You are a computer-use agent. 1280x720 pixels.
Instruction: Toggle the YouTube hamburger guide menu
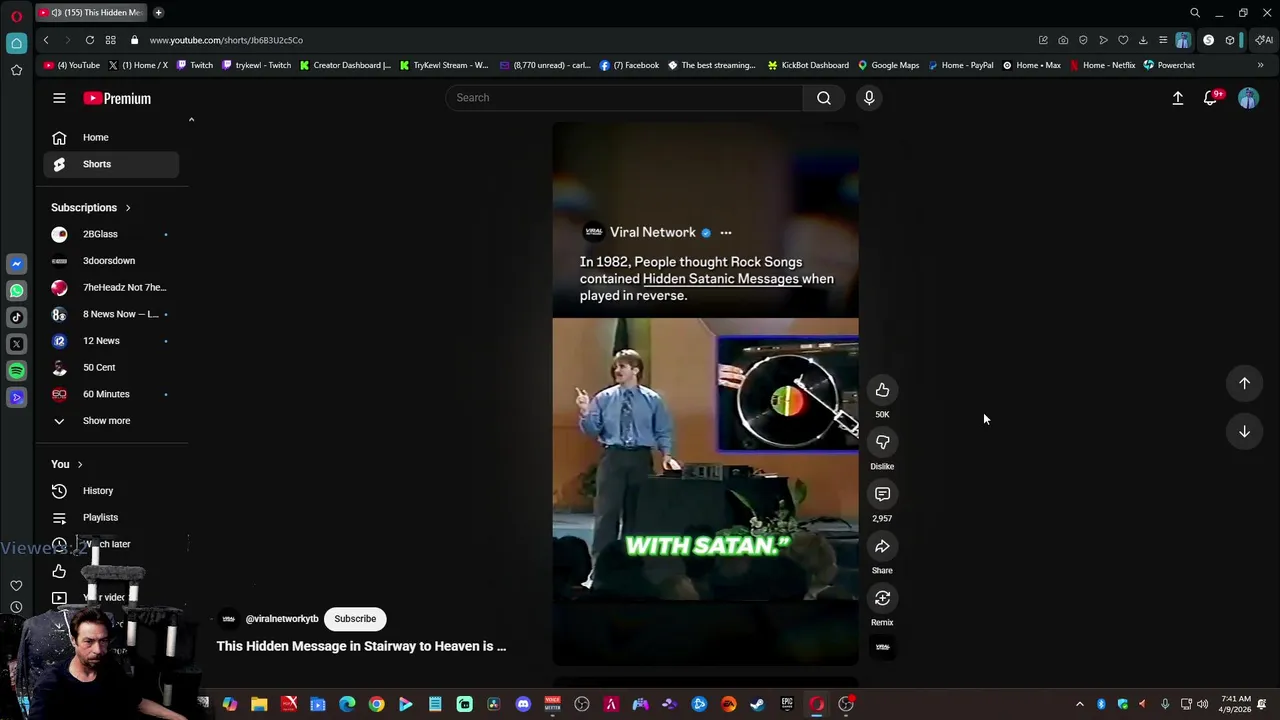(59, 98)
